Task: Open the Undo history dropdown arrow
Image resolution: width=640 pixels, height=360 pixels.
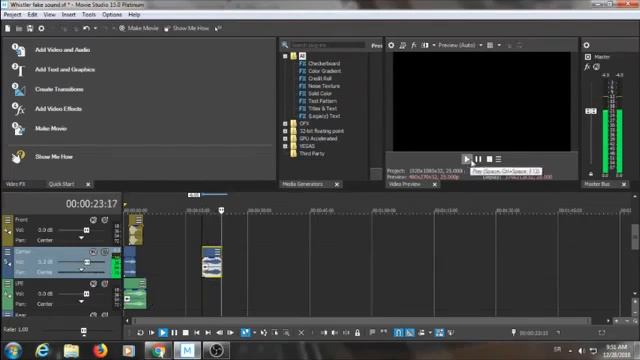Action: (x=96, y=29)
